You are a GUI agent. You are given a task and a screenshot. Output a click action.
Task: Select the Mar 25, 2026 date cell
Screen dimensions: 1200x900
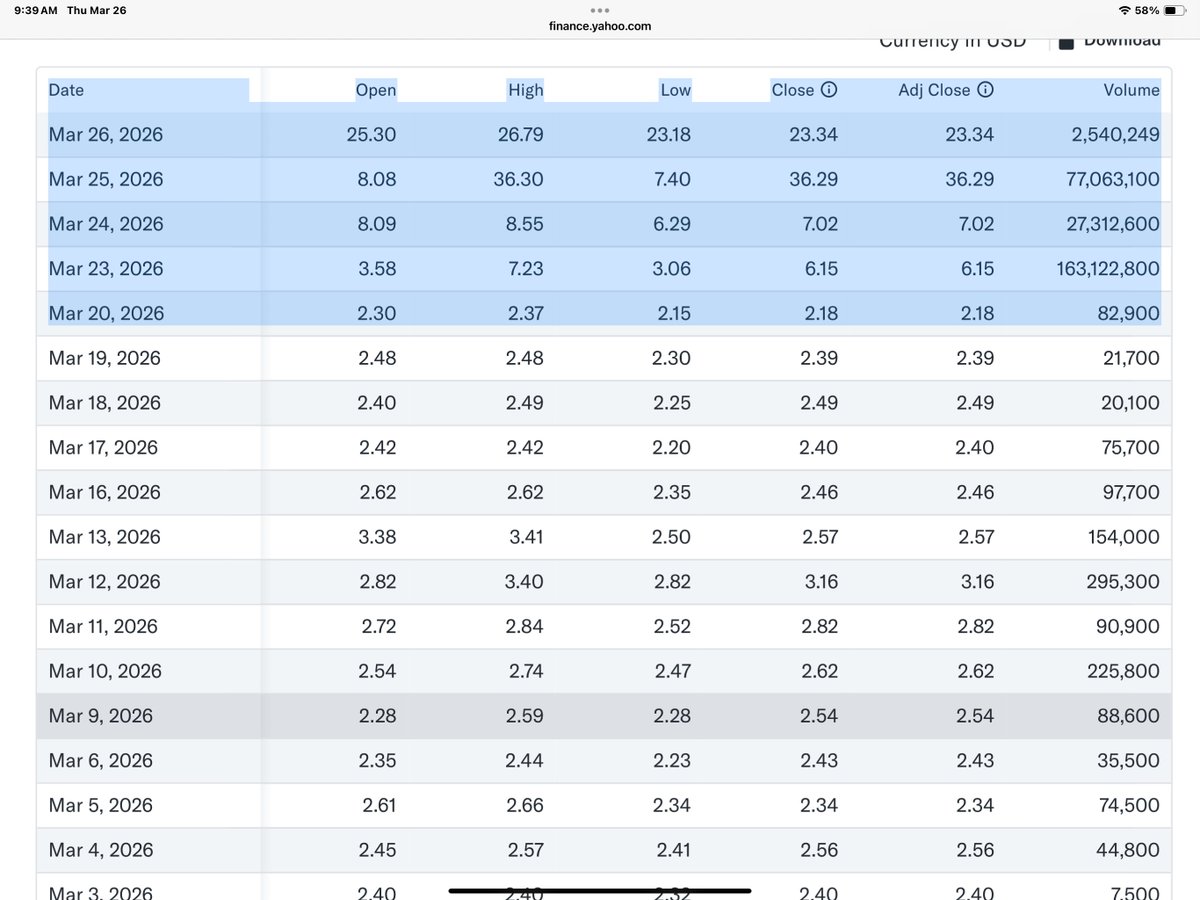(x=106, y=179)
